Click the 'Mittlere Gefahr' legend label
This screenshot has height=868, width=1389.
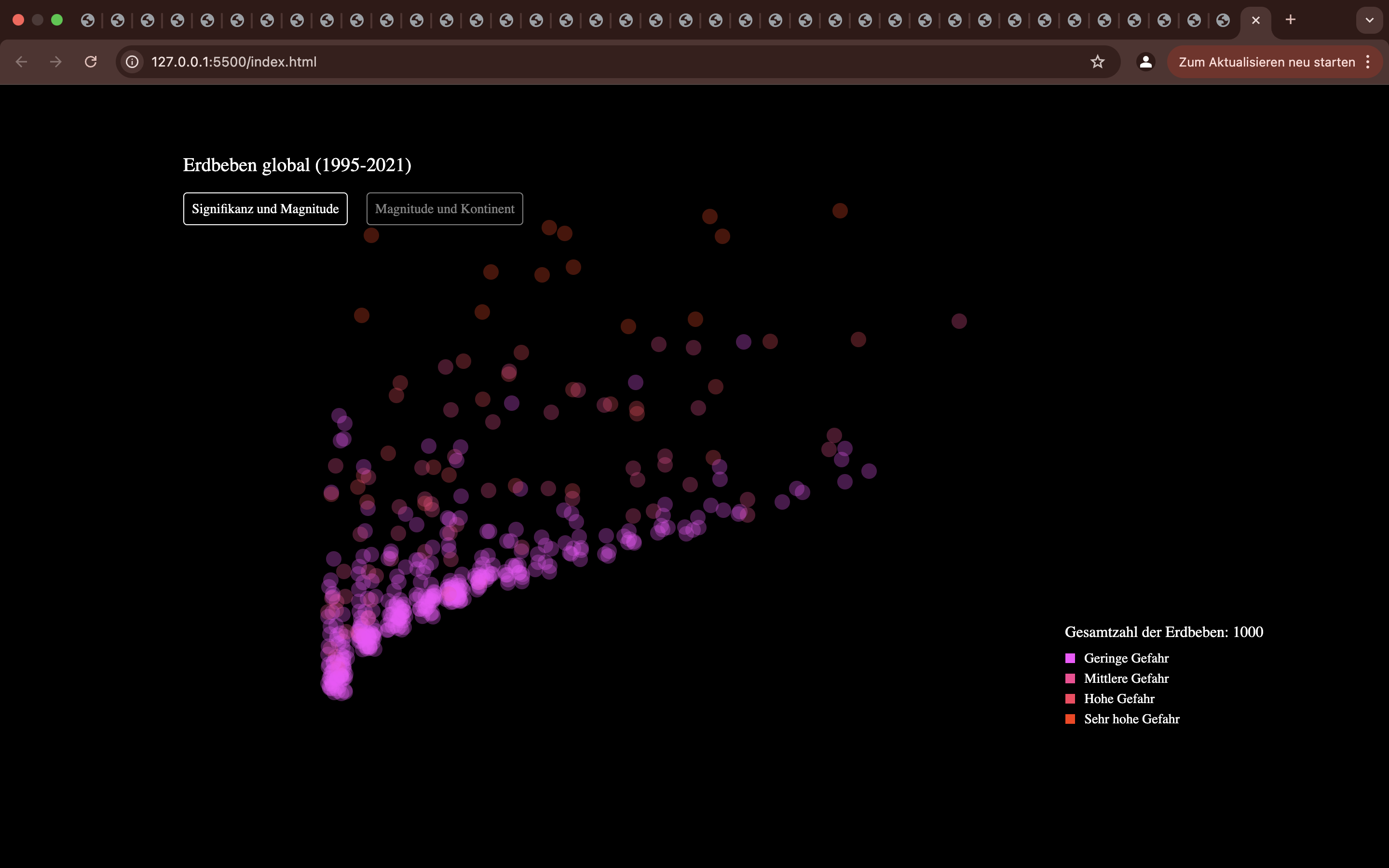[x=1126, y=678]
